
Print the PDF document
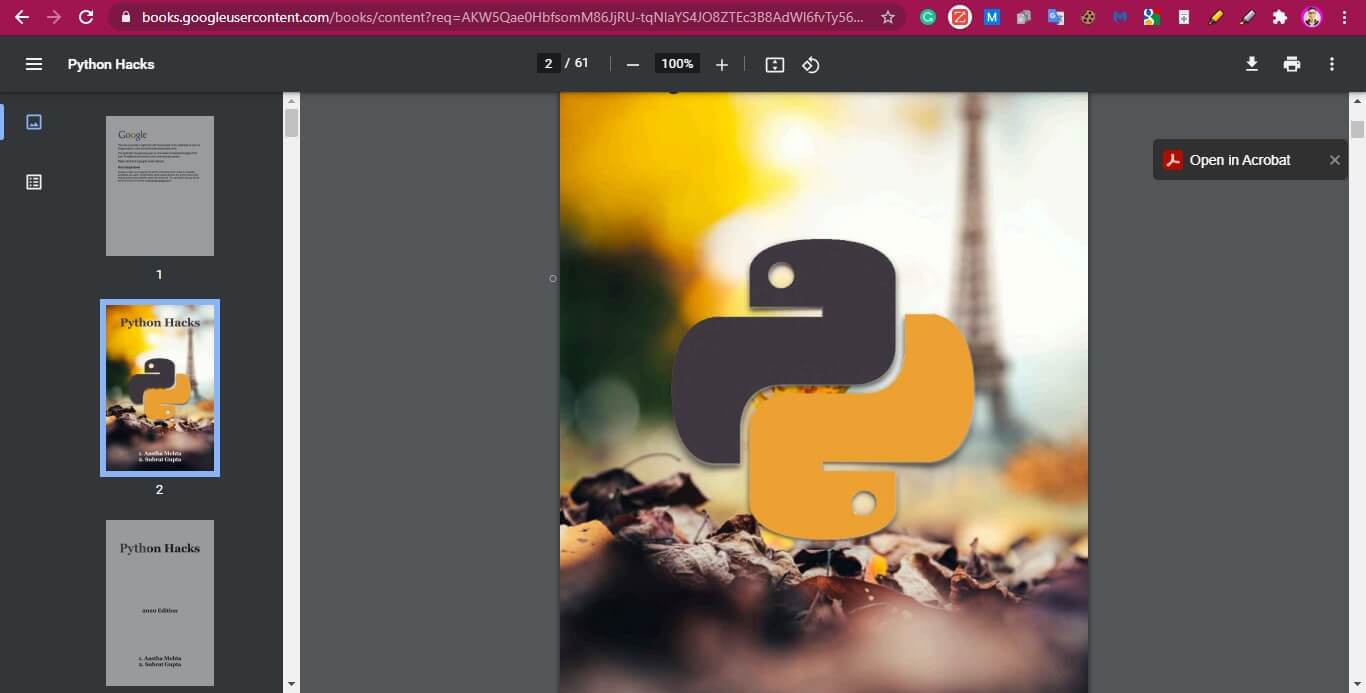[x=1292, y=64]
